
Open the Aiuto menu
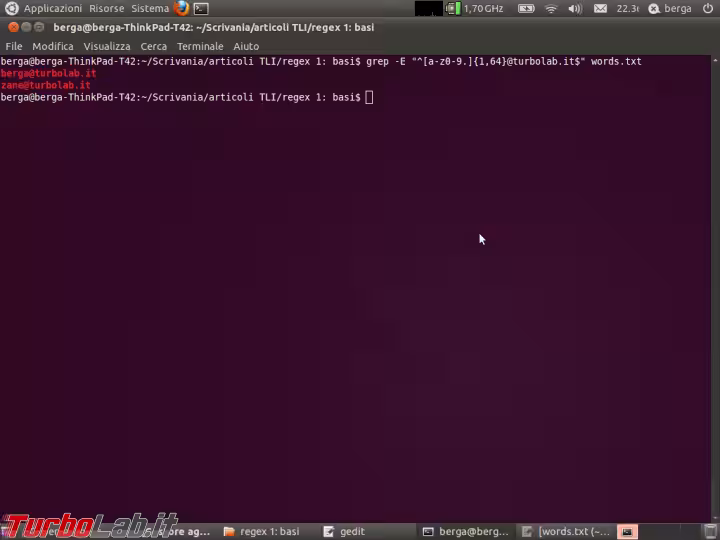(246, 46)
